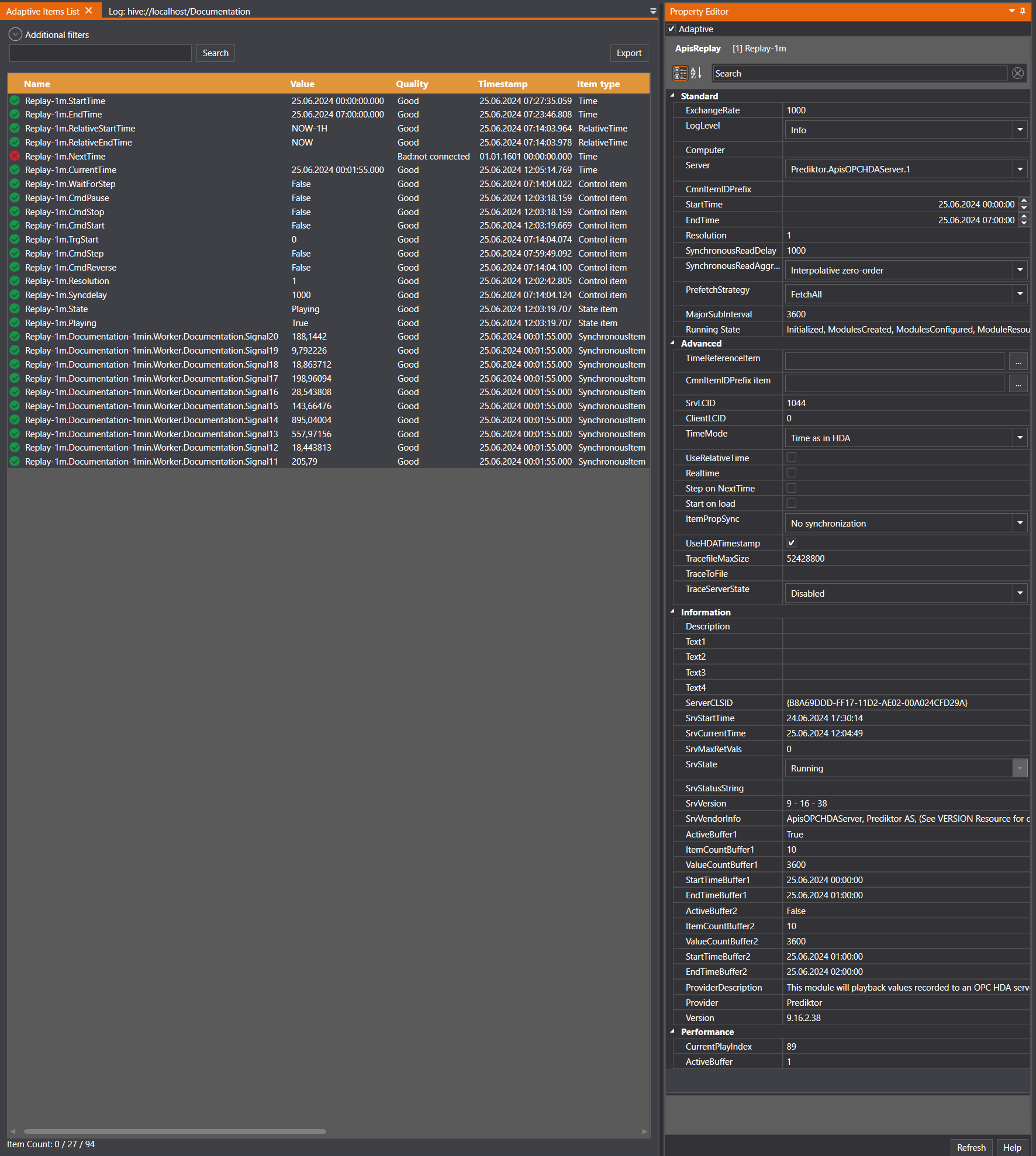Pin the Property Editor panel
Viewport: 1036px width, 1156px height.
[1023, 11]
